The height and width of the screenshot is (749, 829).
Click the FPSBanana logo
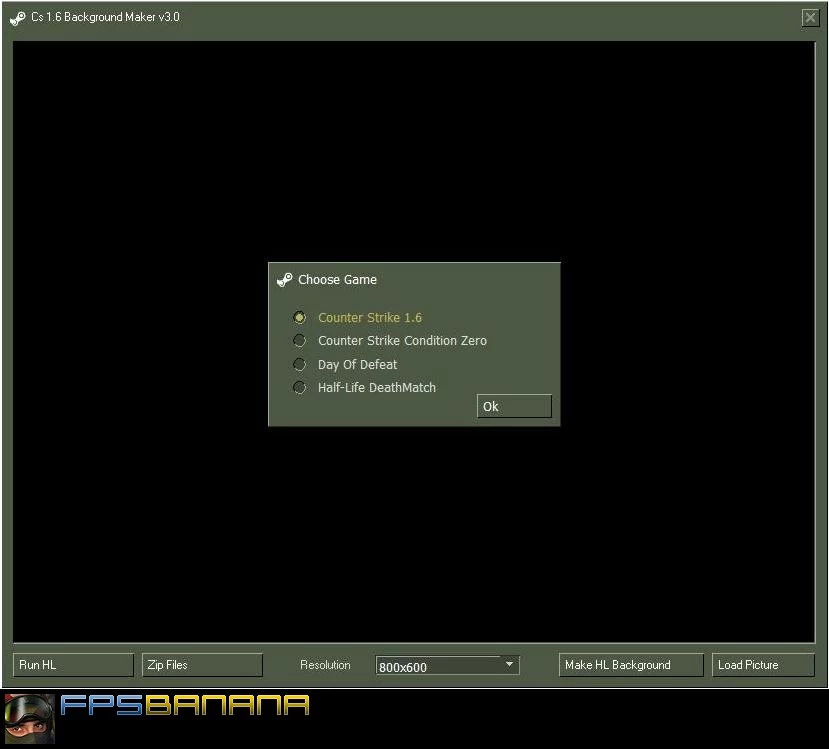[184, 706]
